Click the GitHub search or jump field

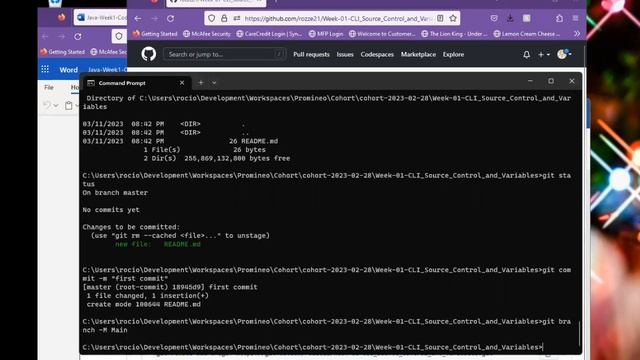224,54
